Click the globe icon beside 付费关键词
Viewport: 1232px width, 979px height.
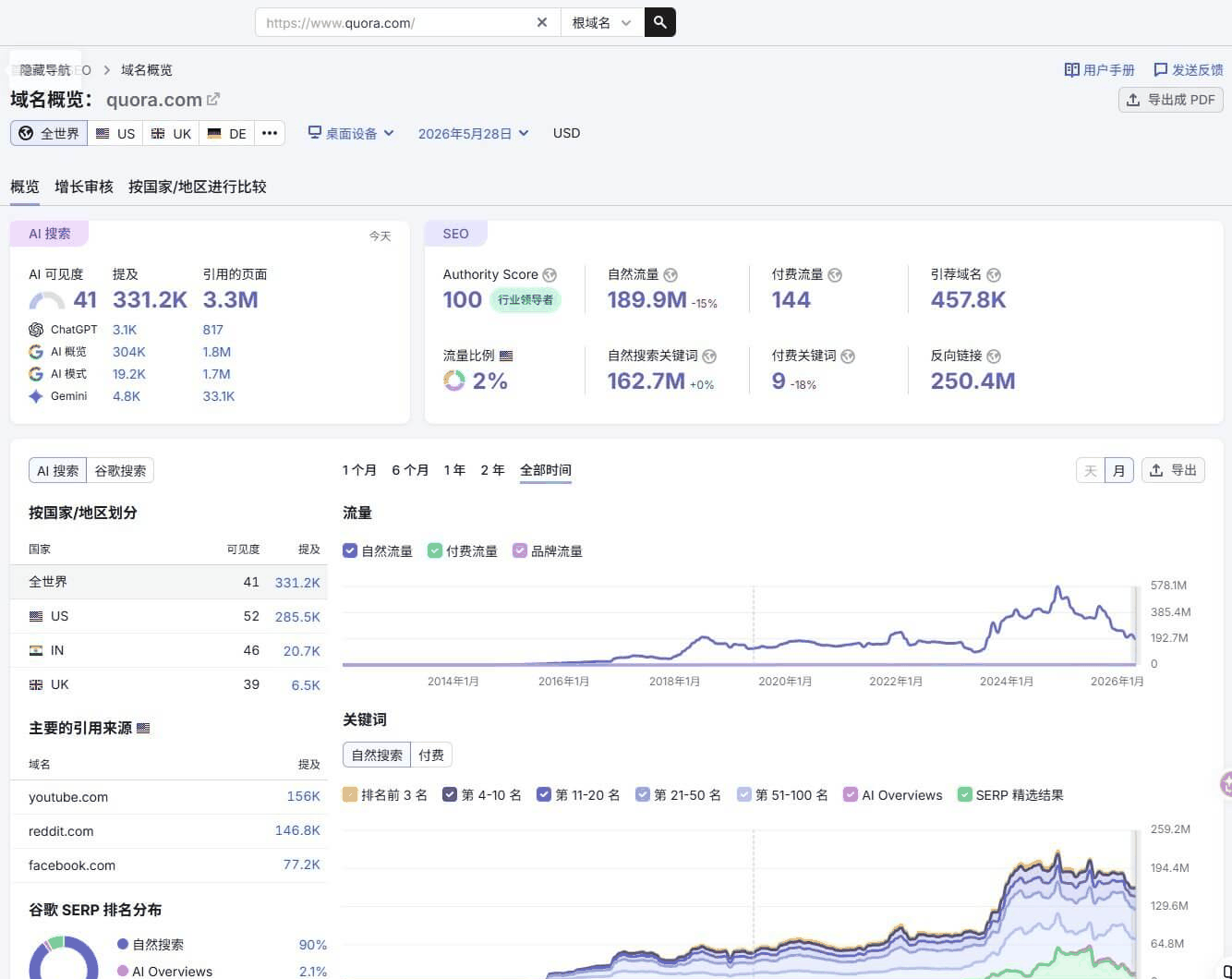[x=848, y=356]
